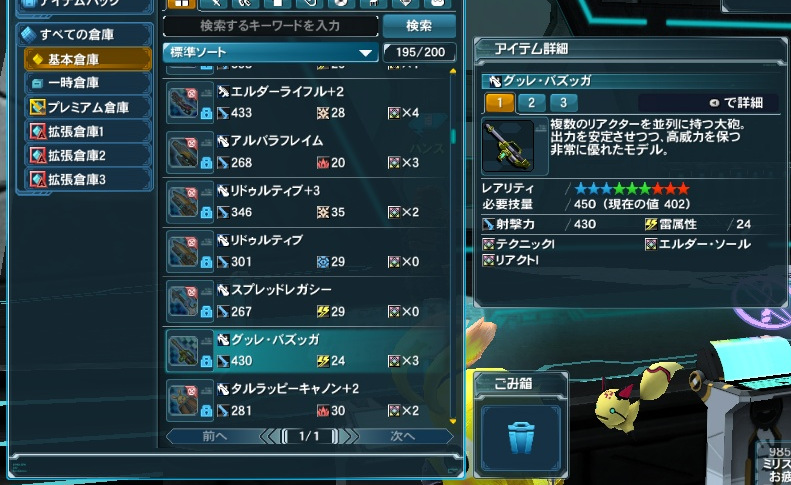Viewport: 791px width, 485px height.
Task: Click the グッレ・バズッガ item detail image
Action: coord(508,146)
